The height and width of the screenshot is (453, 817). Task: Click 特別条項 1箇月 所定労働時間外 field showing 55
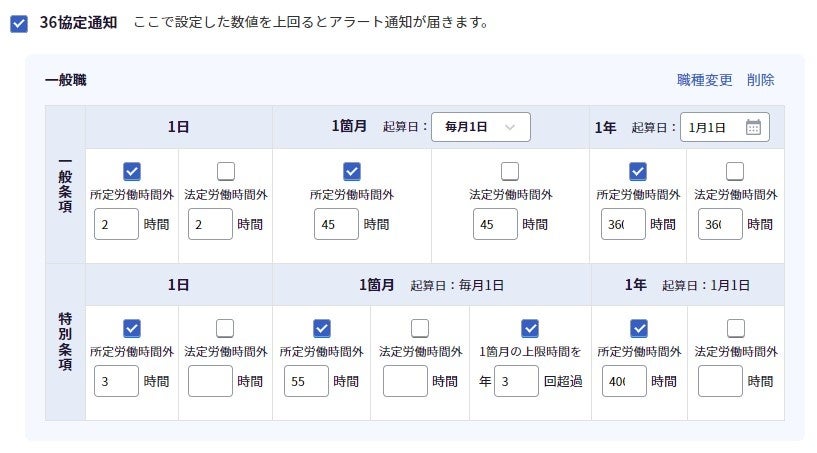pos(306,381)
